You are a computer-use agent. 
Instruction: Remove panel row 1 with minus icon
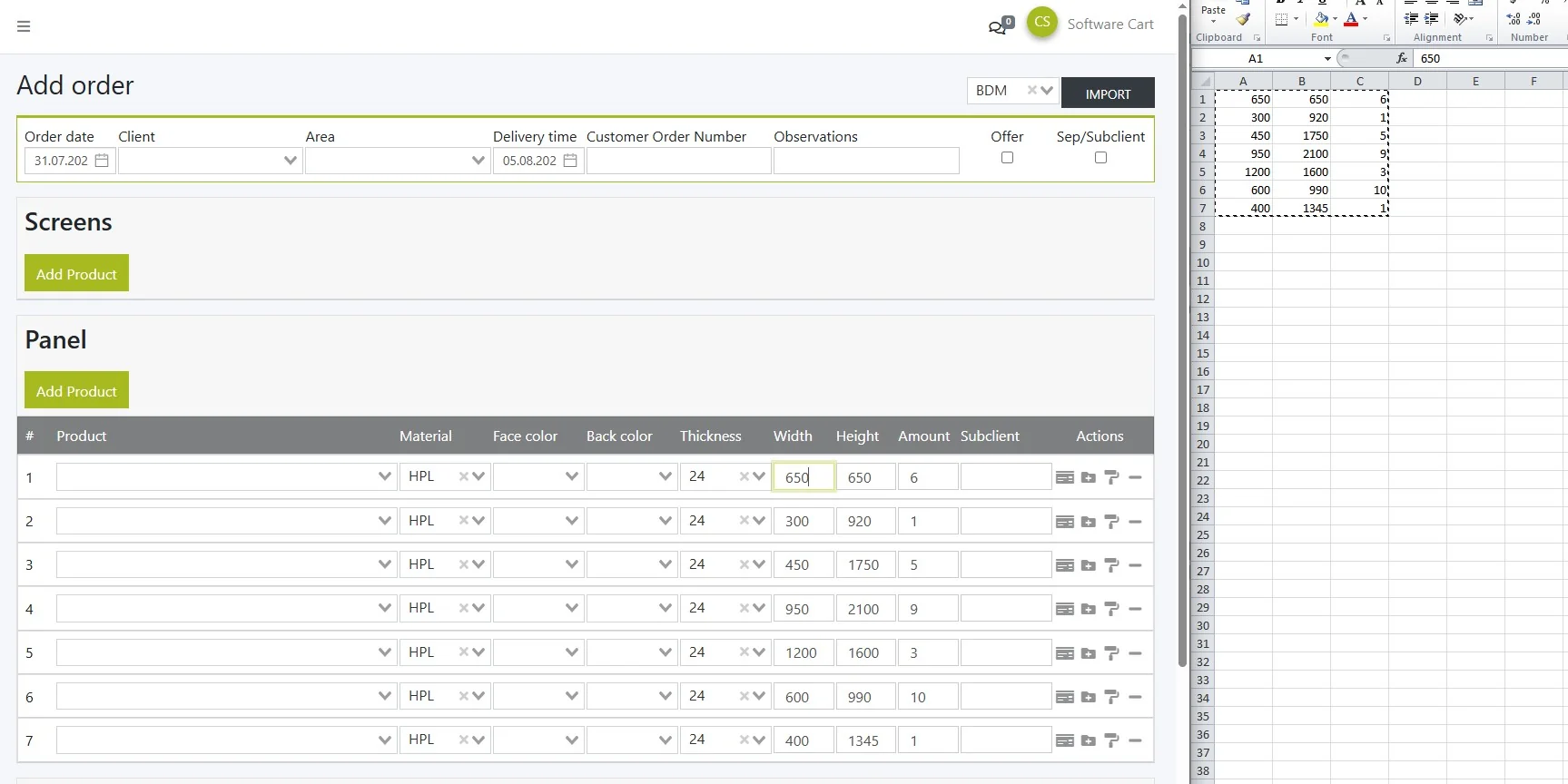click(1135, 477)
